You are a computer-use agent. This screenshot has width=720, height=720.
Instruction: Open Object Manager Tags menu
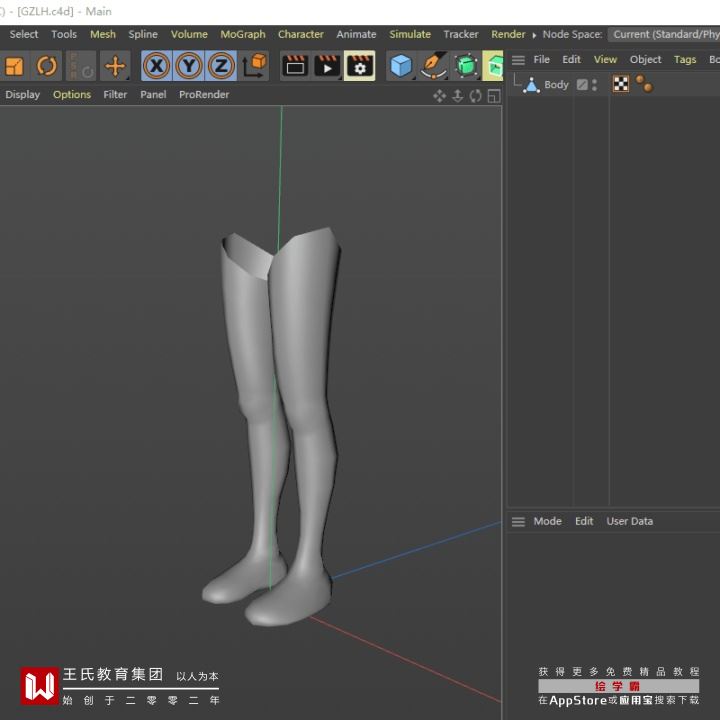coord(685,60)
